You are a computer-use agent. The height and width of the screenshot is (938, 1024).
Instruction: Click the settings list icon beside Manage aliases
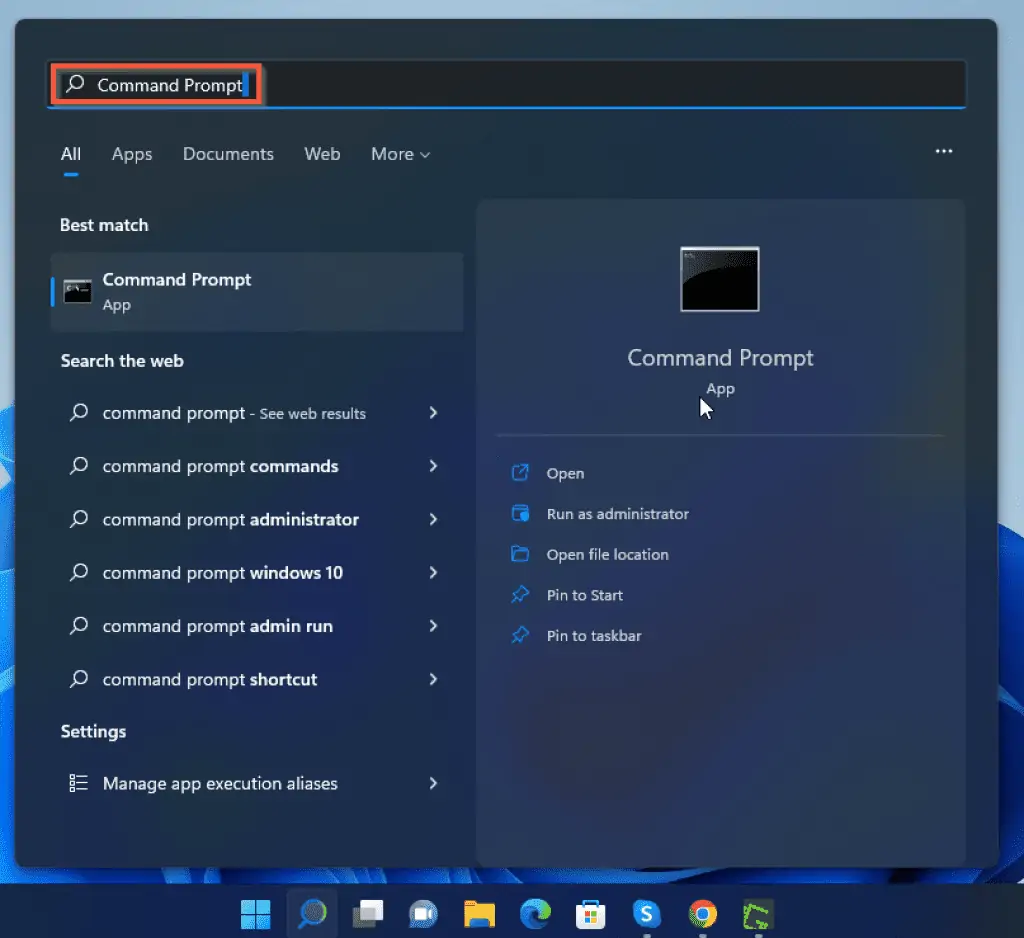tap(78, 783)
